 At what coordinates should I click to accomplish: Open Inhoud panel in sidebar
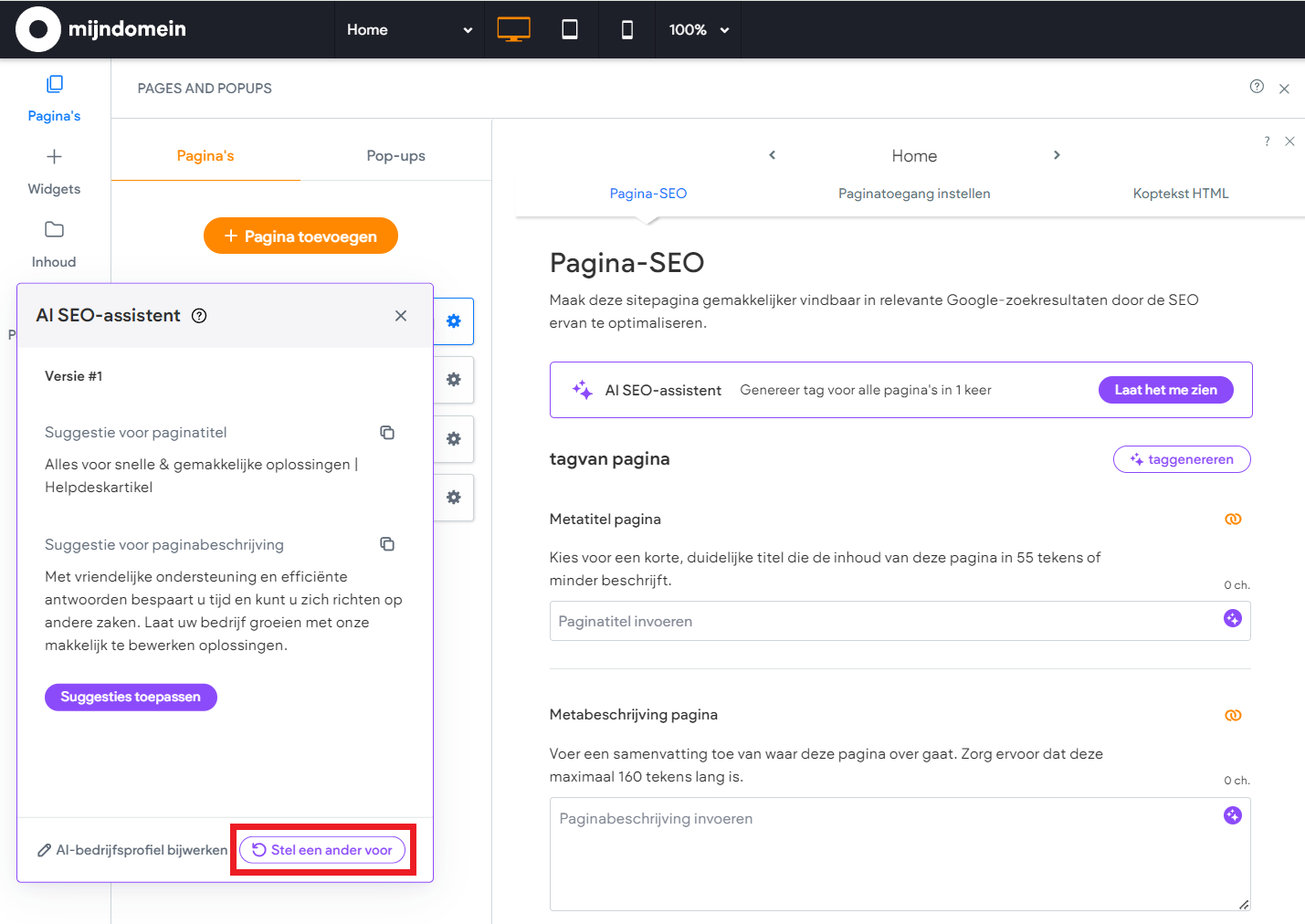coord(54,245)
